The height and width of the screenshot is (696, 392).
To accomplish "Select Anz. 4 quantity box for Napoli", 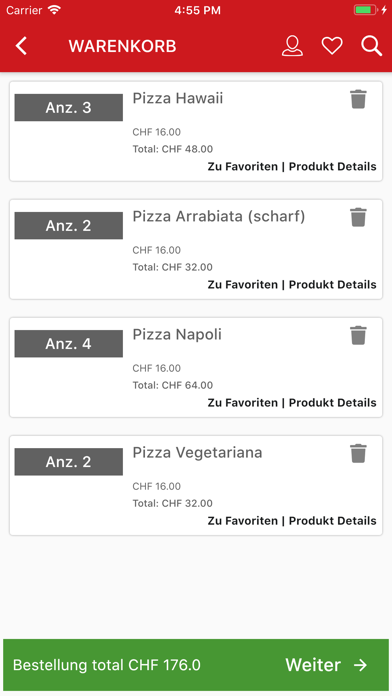I will click(68, 344).
